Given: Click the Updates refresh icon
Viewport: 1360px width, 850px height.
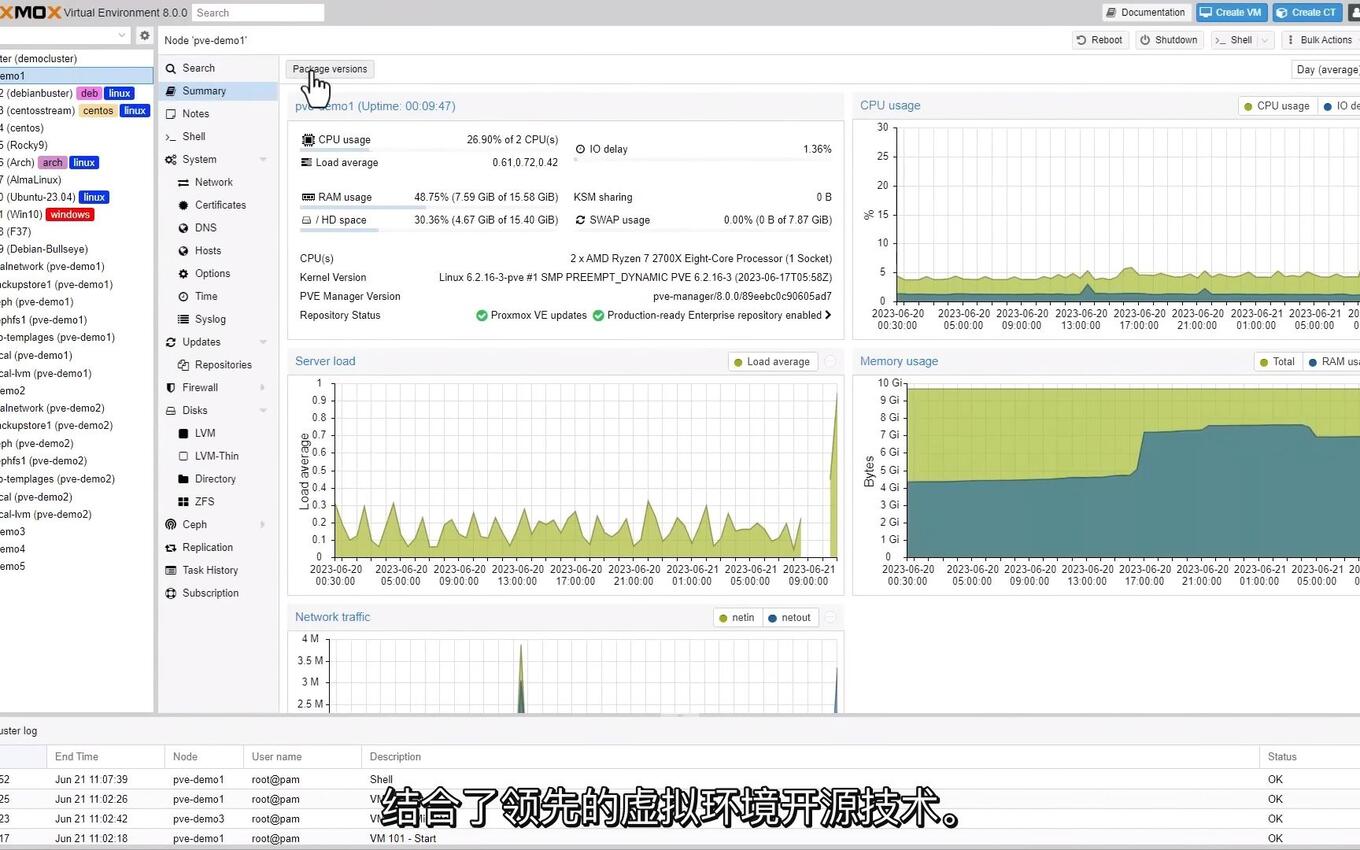Looking at the screenshot, I should point(172,342).
